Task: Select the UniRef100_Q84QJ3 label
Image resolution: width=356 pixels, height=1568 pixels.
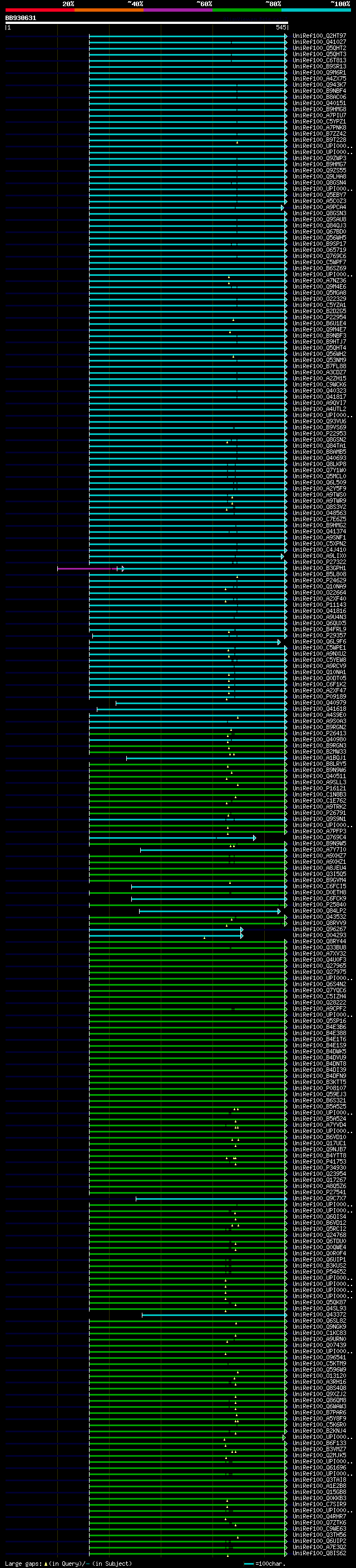Action: (x=319, y=226)
